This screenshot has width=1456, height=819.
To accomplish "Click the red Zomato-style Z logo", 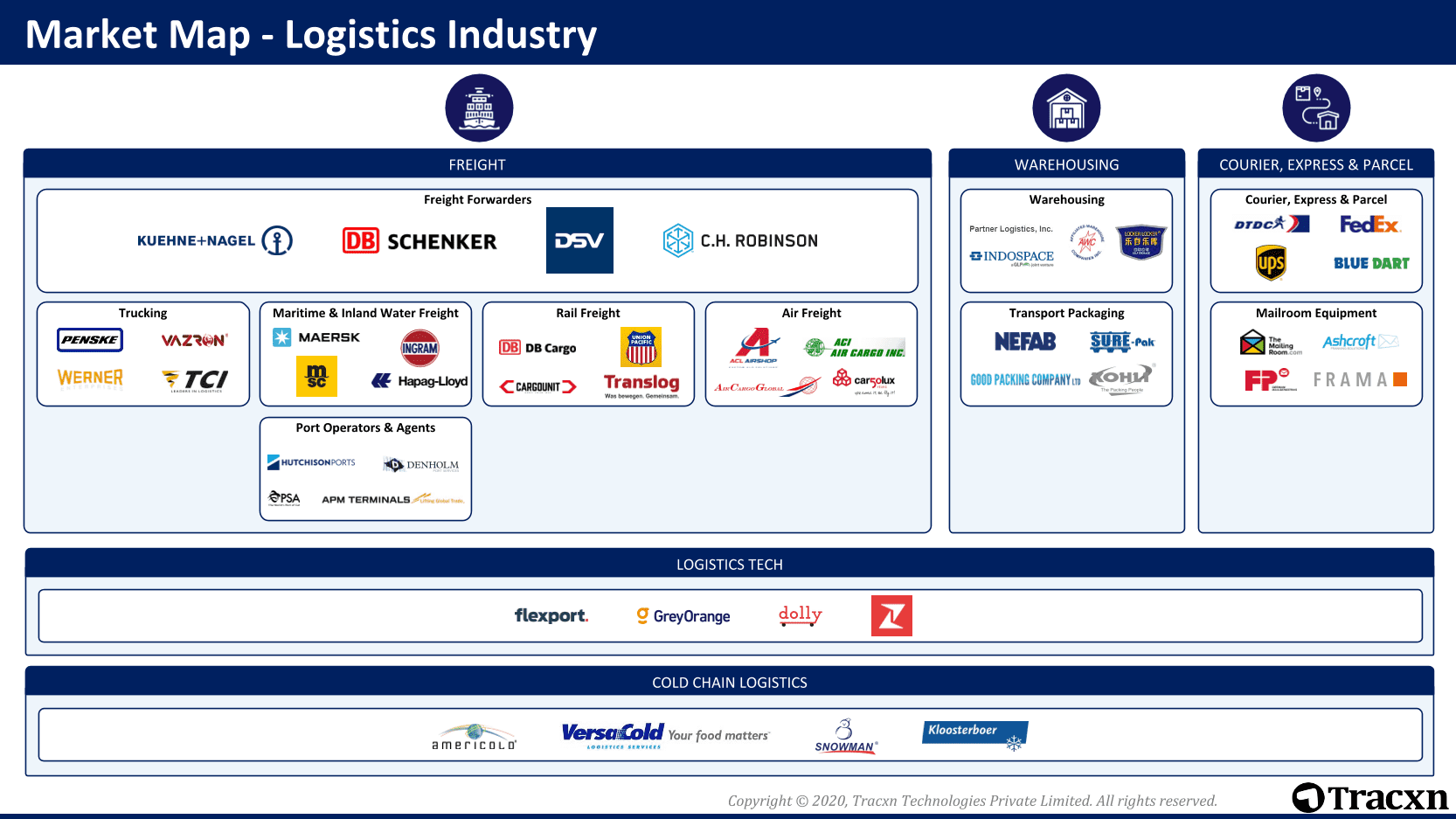I will click(x=891, y=615).
